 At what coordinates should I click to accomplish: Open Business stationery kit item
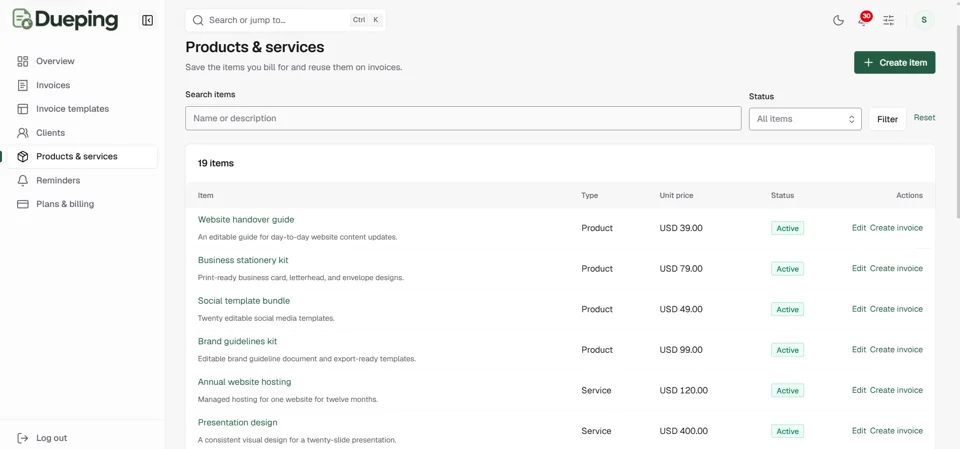coord(243,260)
